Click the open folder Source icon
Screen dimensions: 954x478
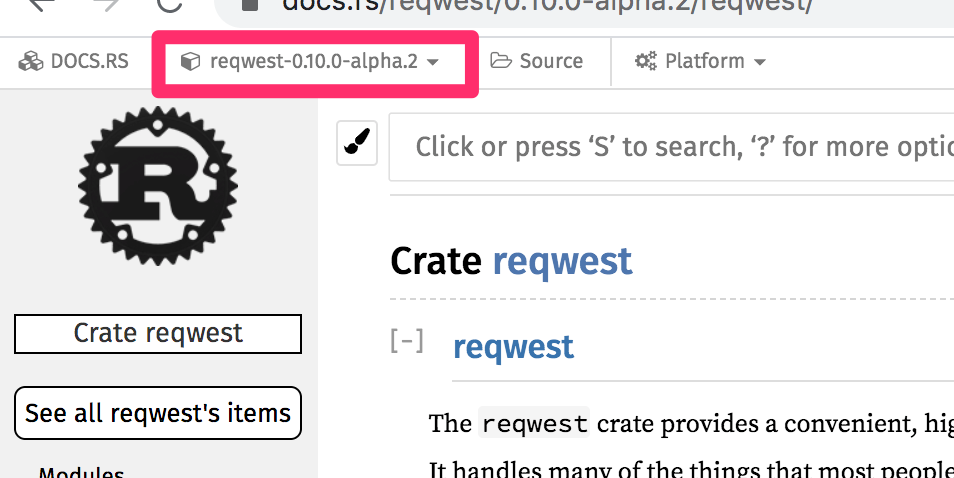[x=501, y=61]
